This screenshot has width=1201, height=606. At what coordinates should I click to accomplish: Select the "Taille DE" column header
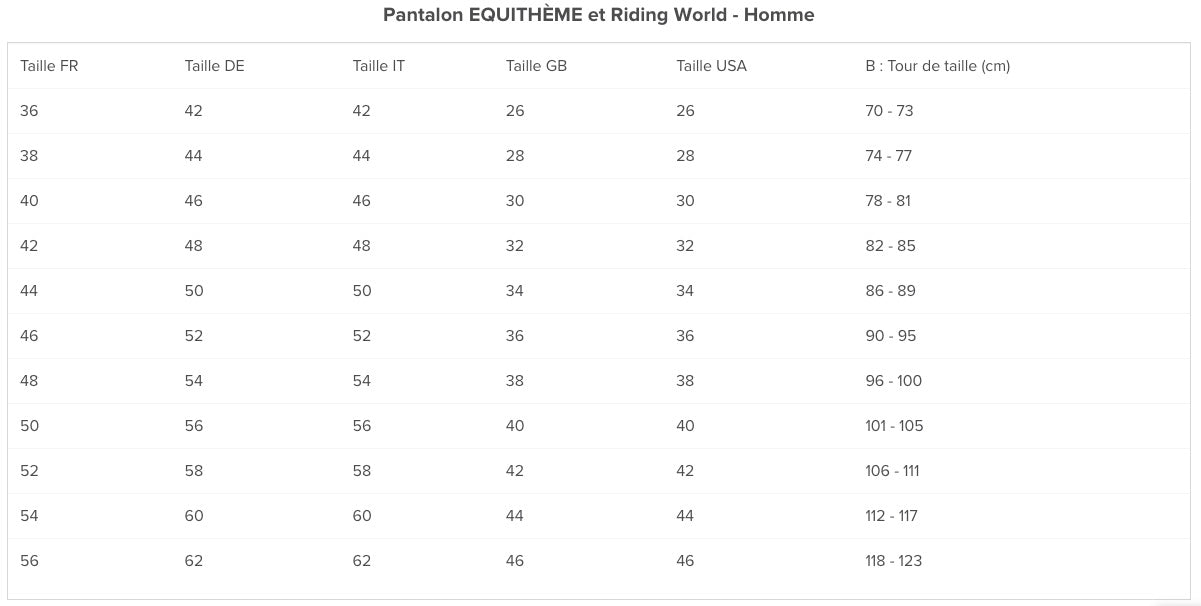pos(214,66)
